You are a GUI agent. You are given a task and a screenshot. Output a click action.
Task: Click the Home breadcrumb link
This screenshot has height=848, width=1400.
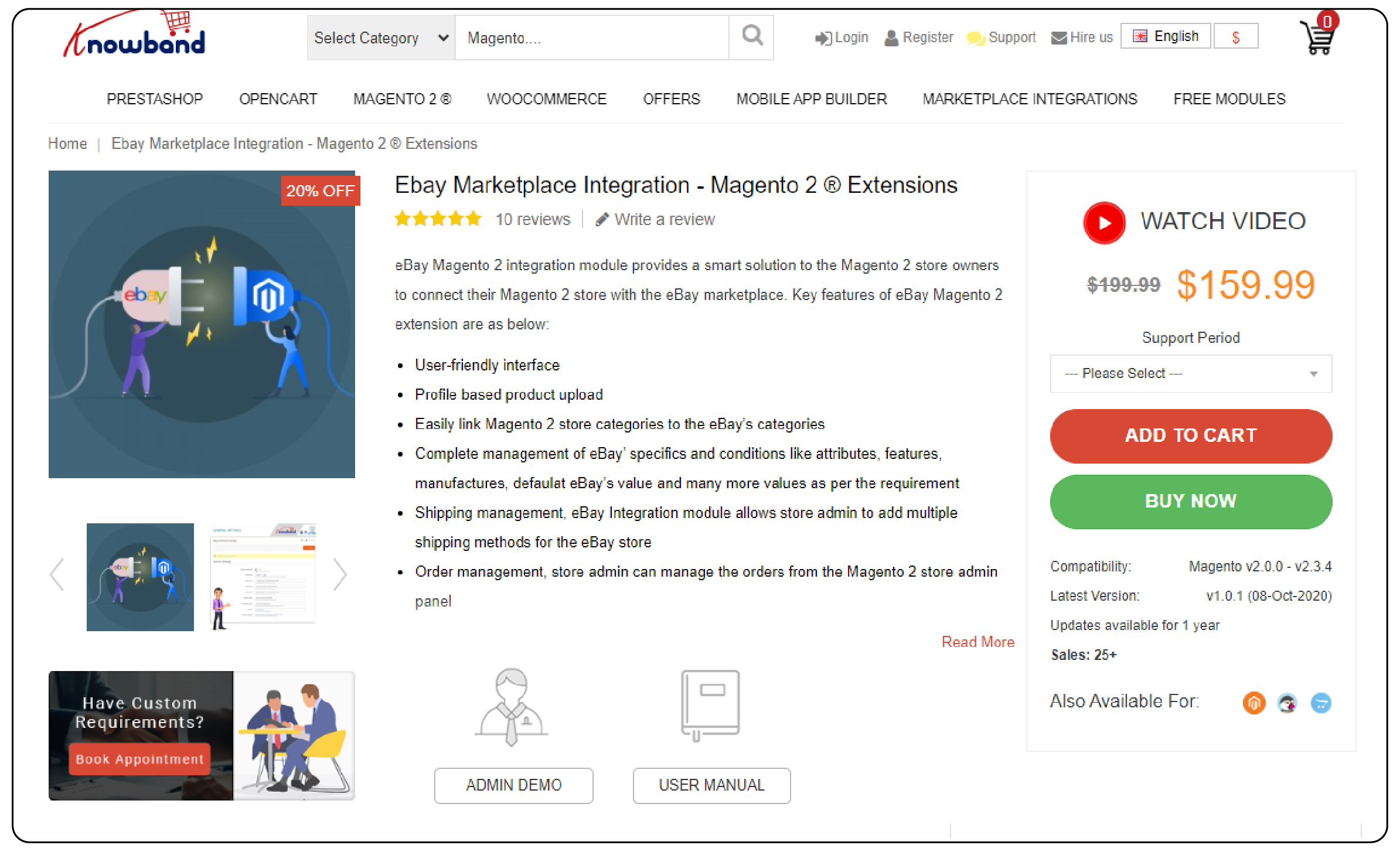click(x=67, y=144)
